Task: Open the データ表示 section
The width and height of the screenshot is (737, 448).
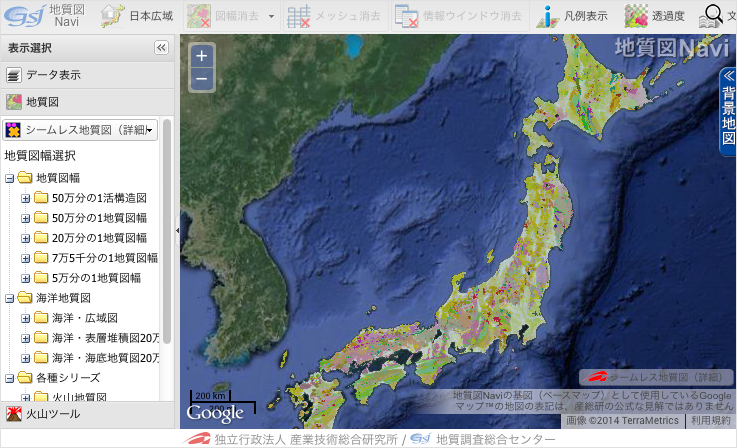Action: (x=87, y=75)
